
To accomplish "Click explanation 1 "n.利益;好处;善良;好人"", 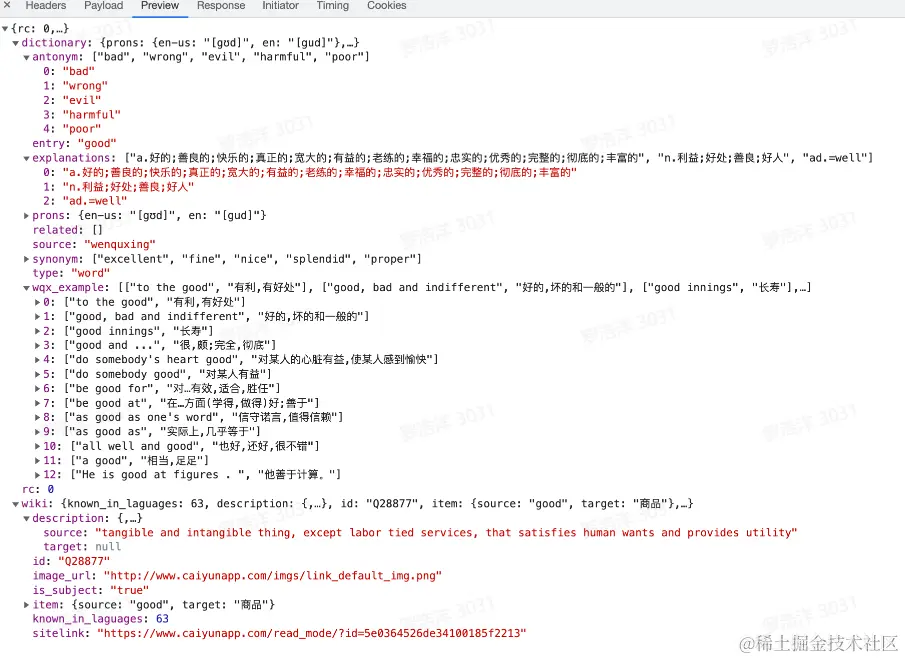I will click(x=128, y=187).
